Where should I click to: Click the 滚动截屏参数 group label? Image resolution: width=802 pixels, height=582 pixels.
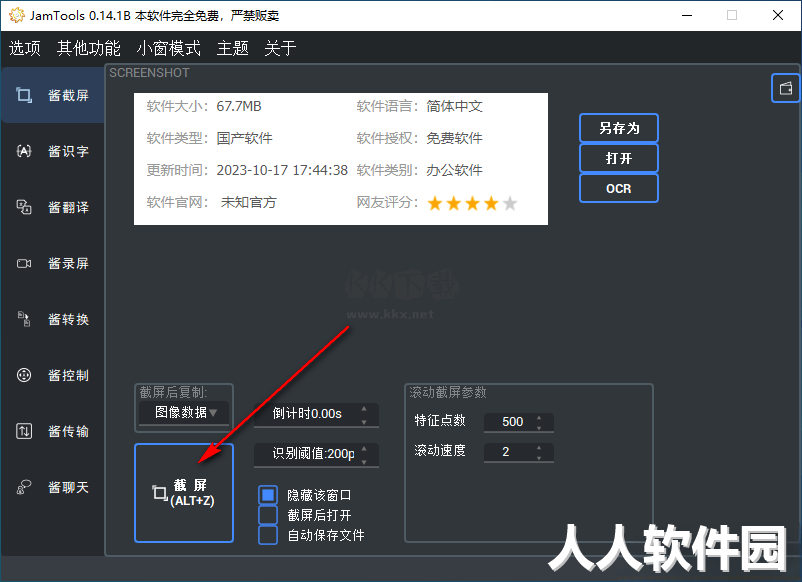pyautogui.click(x=448, y=392)
